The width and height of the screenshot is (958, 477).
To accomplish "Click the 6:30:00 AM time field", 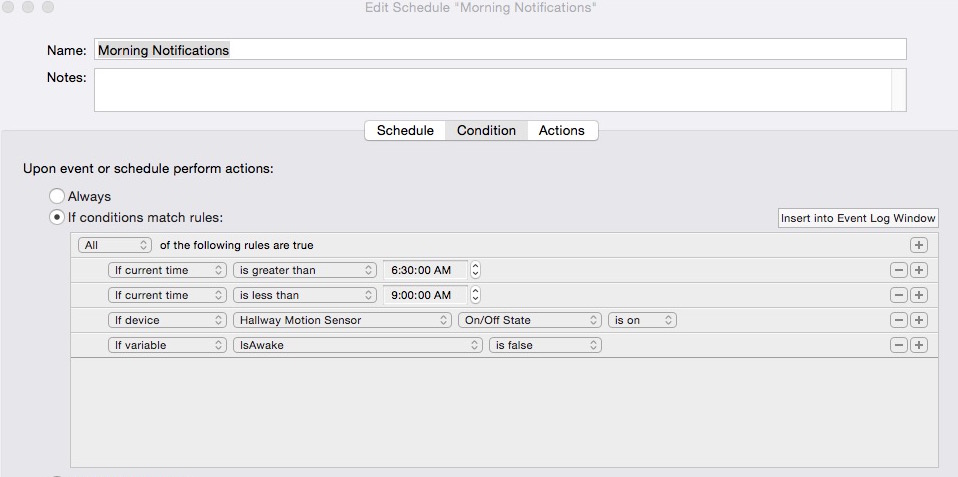I will click(425, 270).
